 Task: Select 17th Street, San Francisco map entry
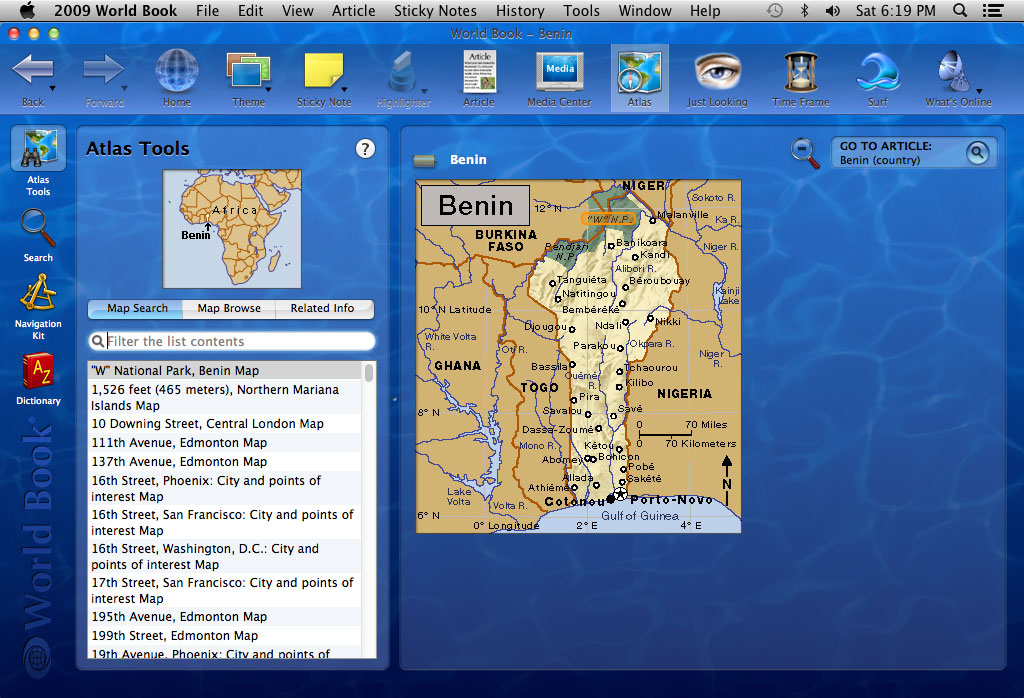pyautogui.click(x=225, y=590)
